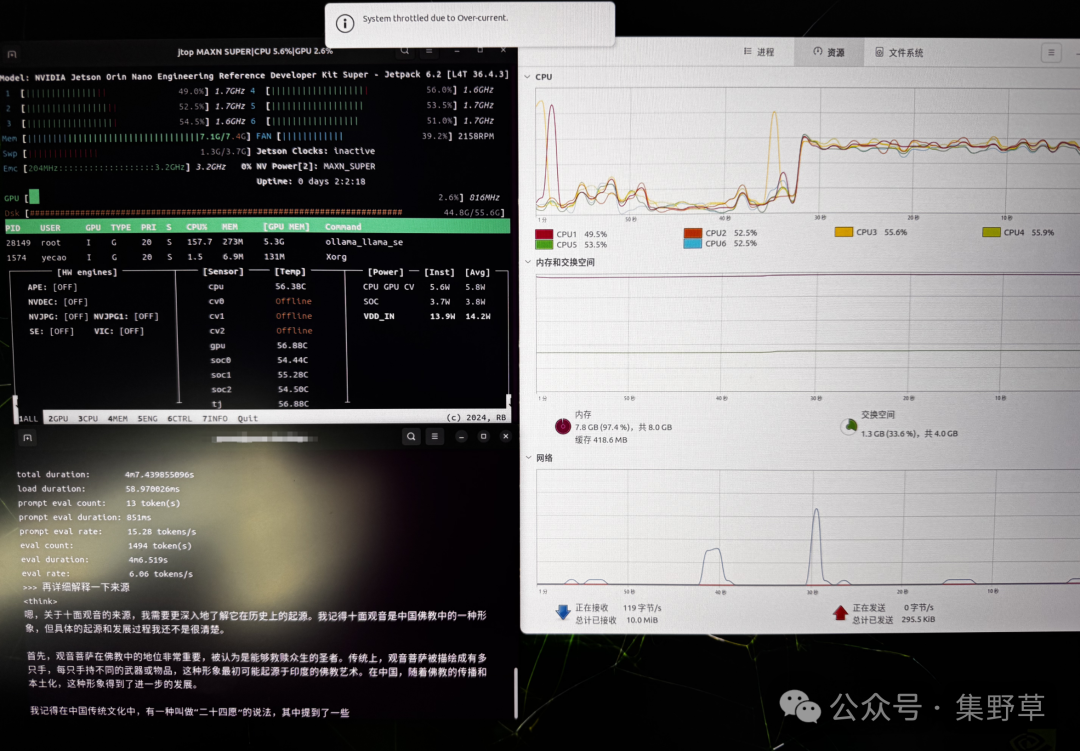This screenshot has width=1080, height=751.
Task: Click the TYPE column header in jtop
Action: pos(121,227)
